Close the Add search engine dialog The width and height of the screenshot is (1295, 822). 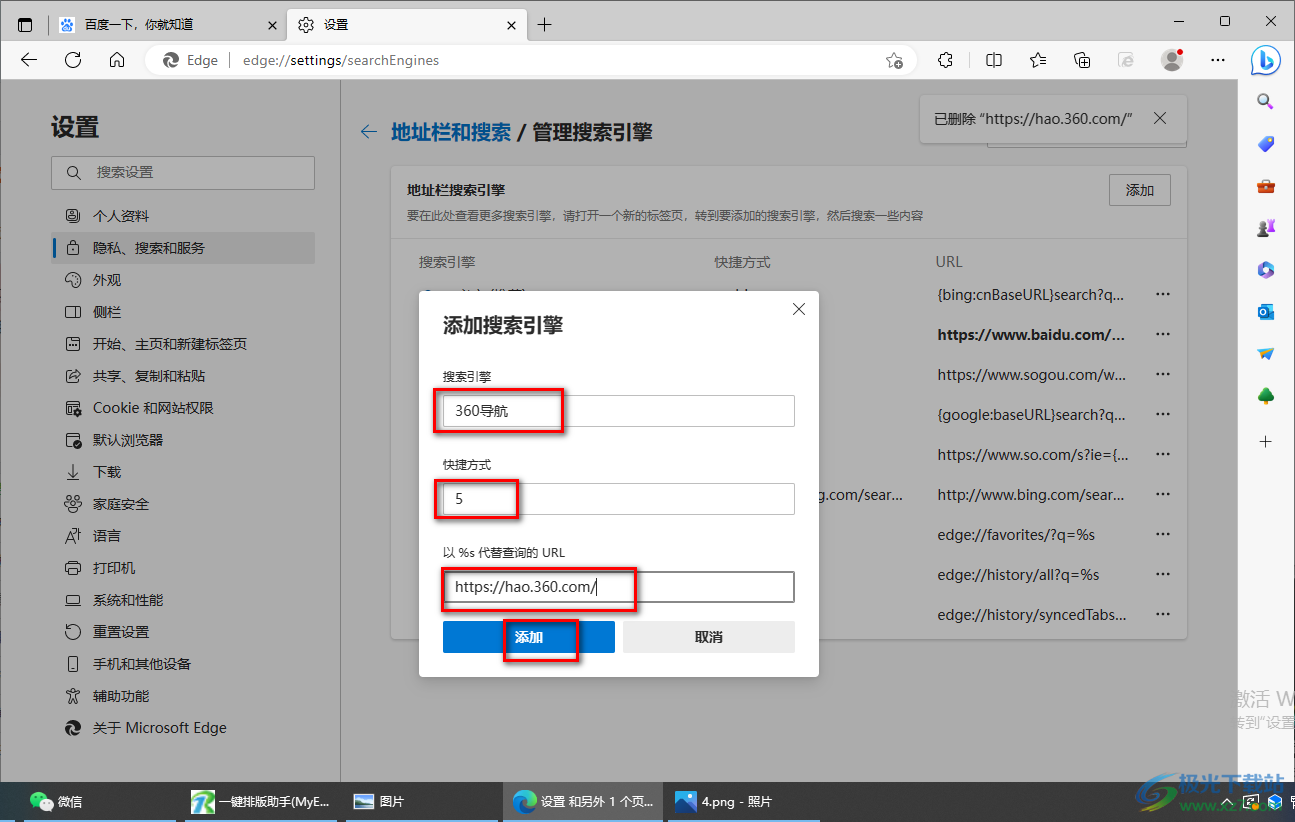pyautogui.click(x=799, y=310)
